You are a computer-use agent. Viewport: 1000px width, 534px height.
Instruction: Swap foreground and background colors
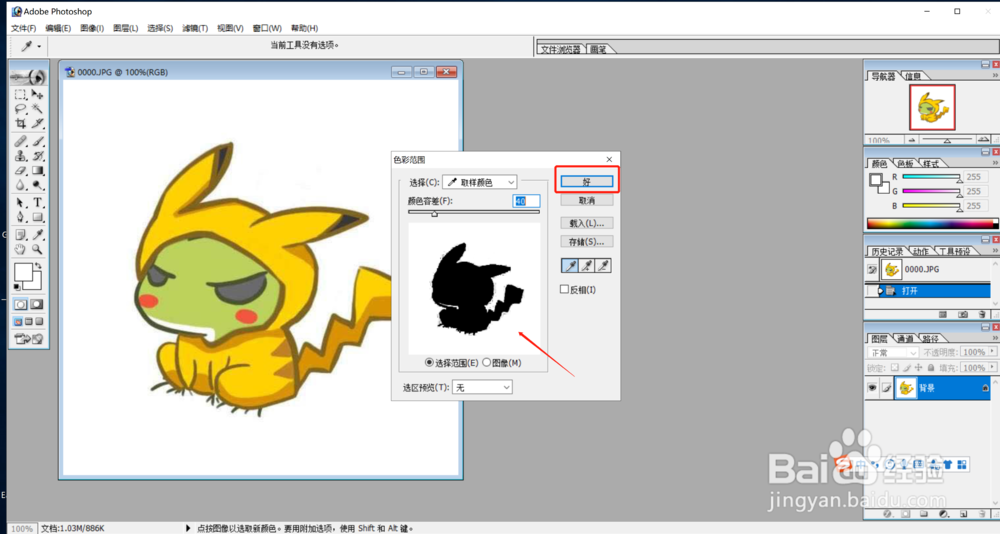(38, 265)
